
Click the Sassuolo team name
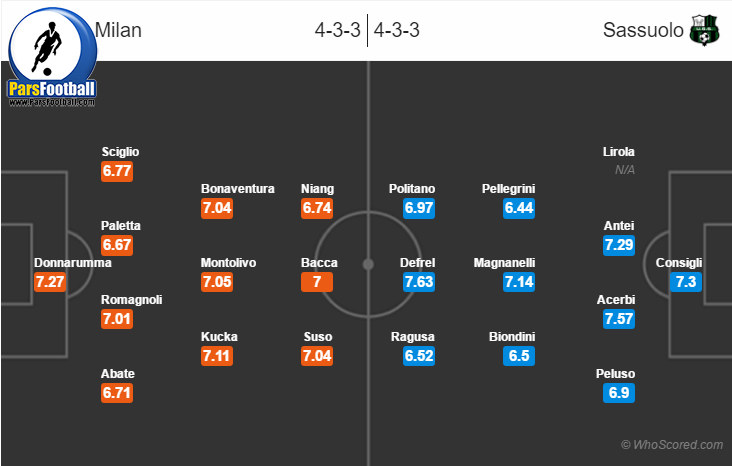[643, 30]
